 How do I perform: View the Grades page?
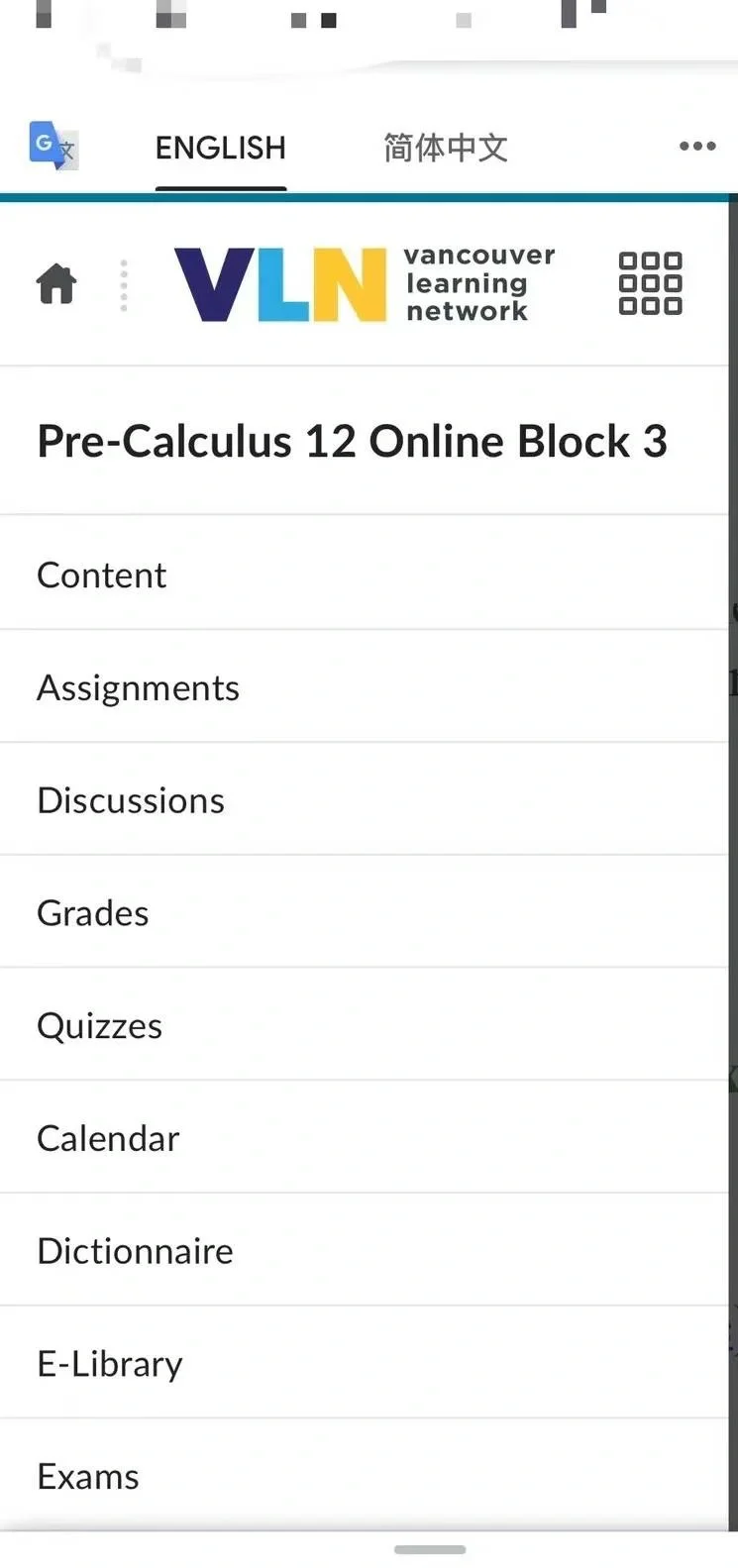(x=364, y=913)
